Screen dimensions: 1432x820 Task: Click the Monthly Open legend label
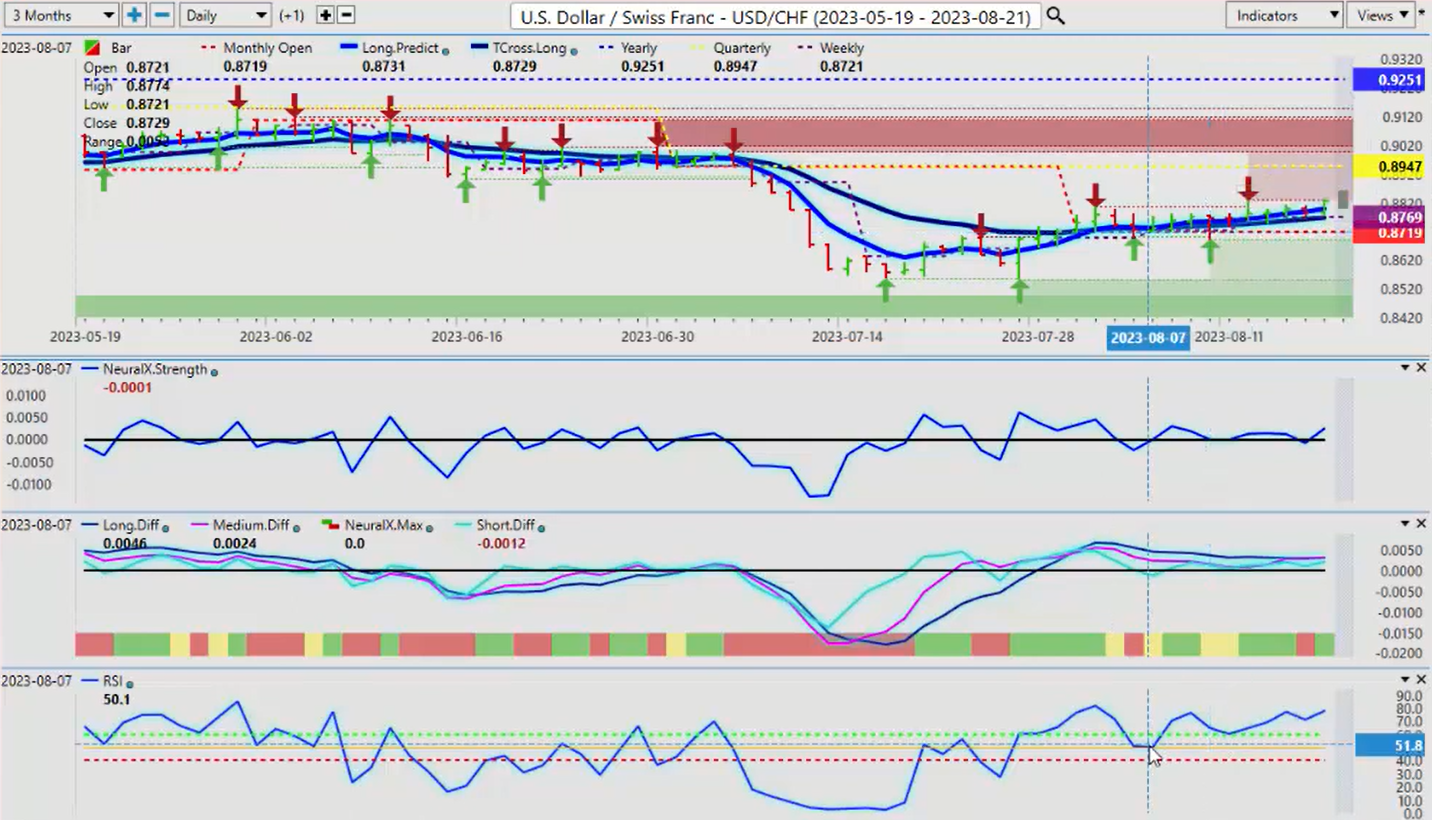click(x=267, y=48)
